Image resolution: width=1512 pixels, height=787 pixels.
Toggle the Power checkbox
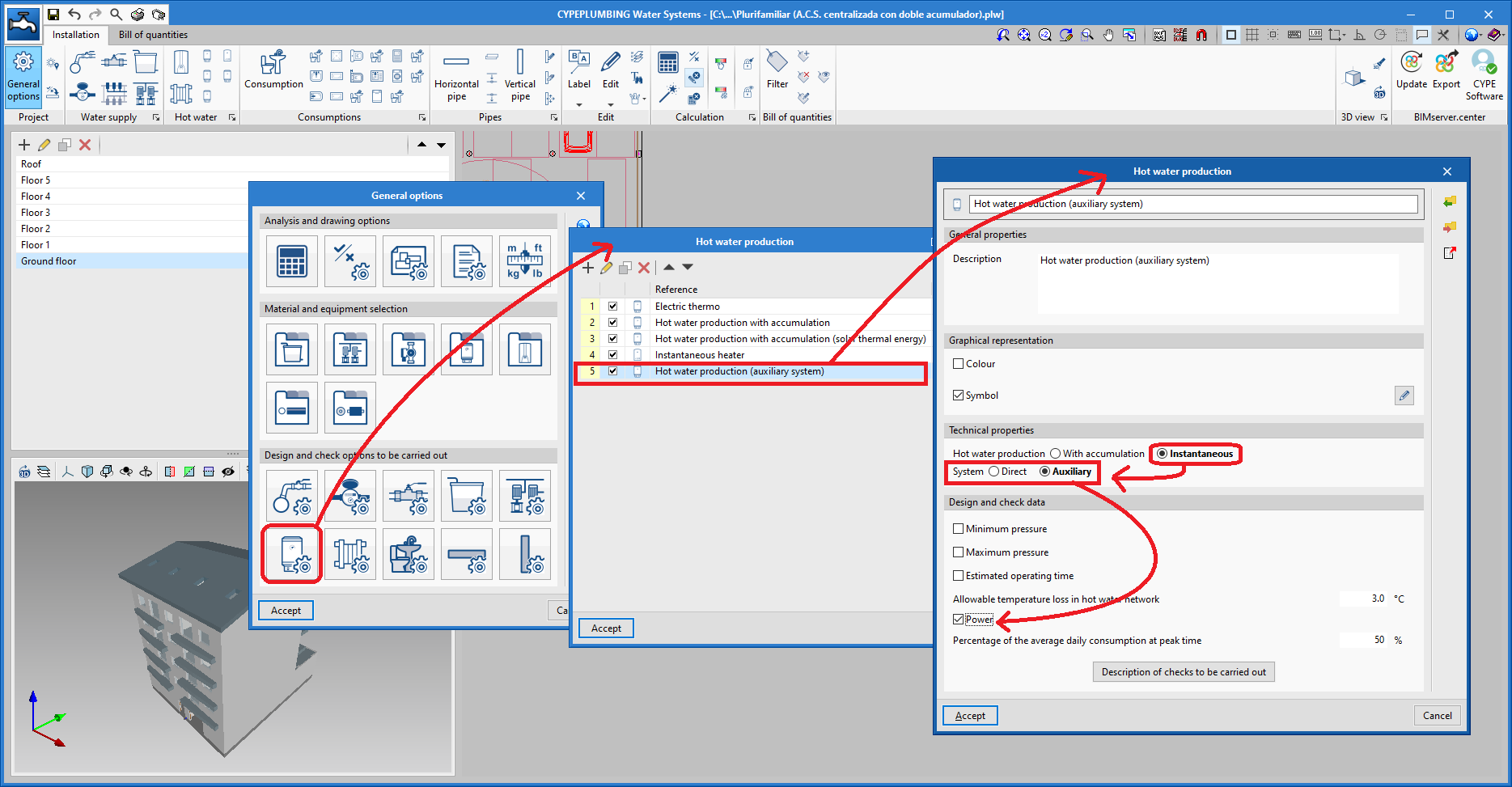pos(958,620)
